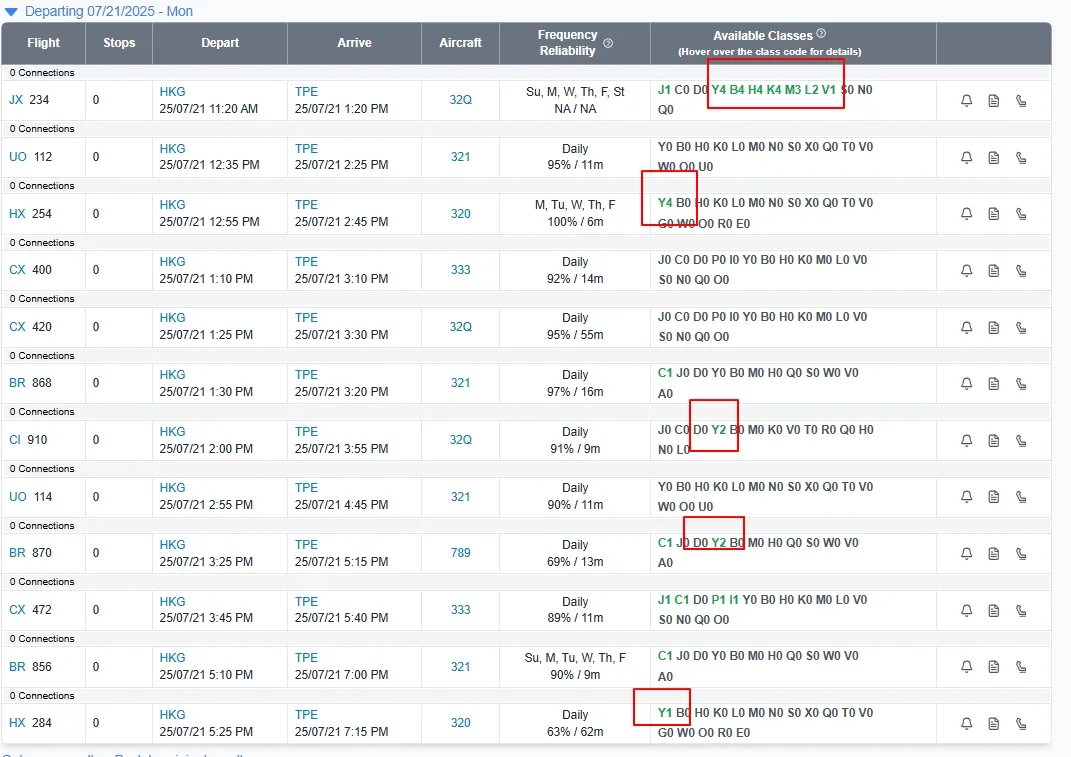Screen dimensions: 1071x757
Task: Click aircraft type 333 for CX 472
Action: 460,609
